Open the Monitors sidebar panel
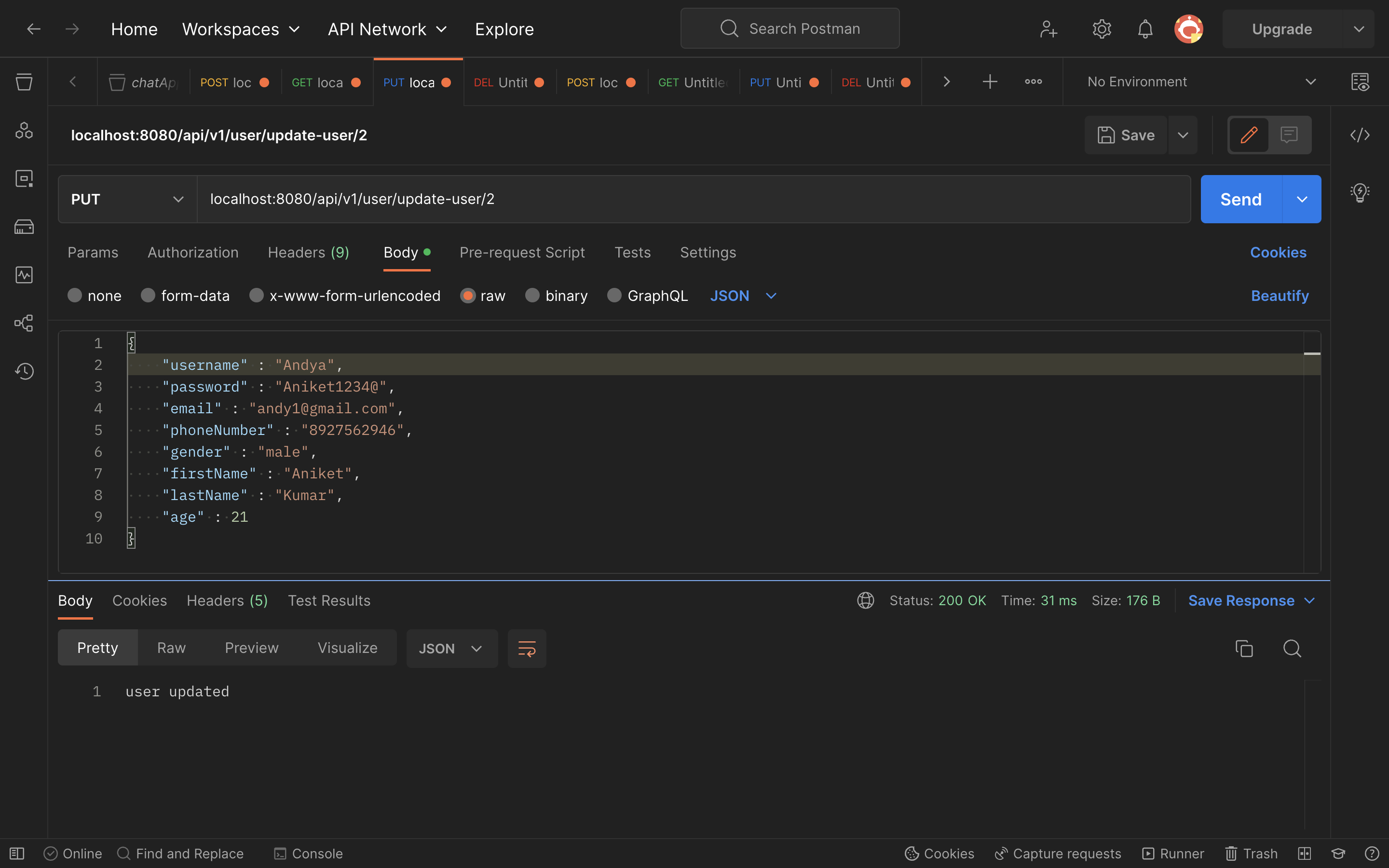The height and width of the screenshot is (868, 1389). pos(24,275)
